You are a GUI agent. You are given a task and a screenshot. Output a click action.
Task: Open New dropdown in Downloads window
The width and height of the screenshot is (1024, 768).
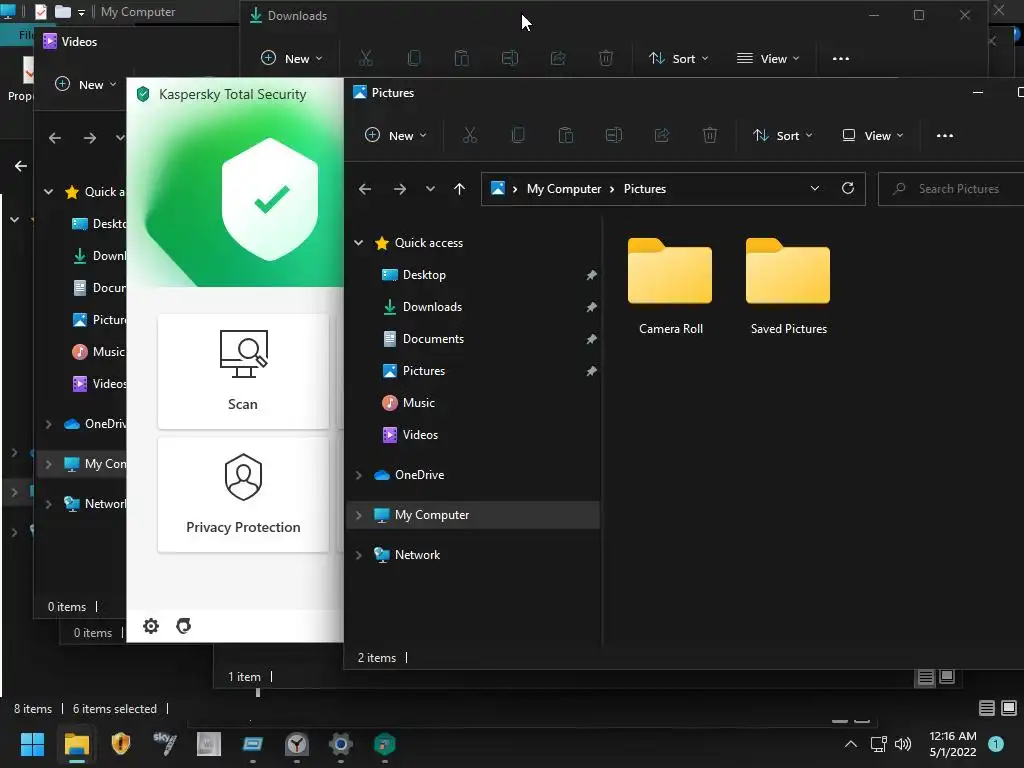click(x=291, y=58)
